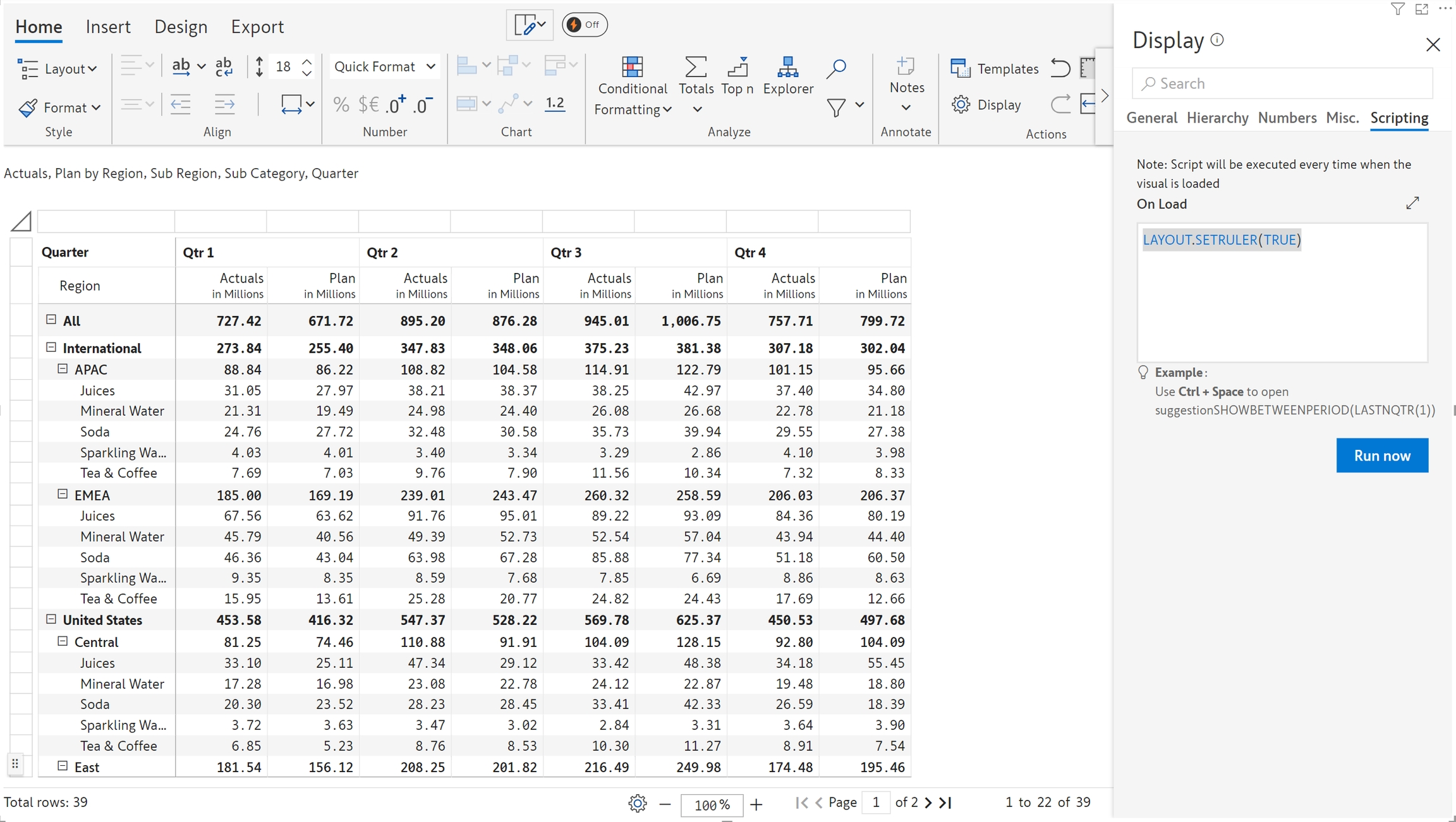Screen dimensions: 1456x822
Task: Click the percent number format icon
Action: coord(341,105)
